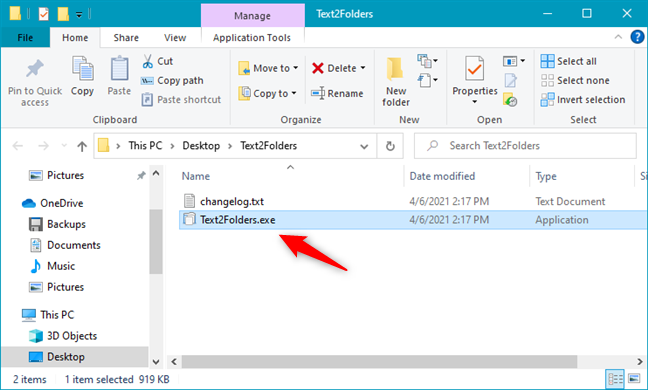Click the horizontal scrollbar right arrow

click(640, 361)
